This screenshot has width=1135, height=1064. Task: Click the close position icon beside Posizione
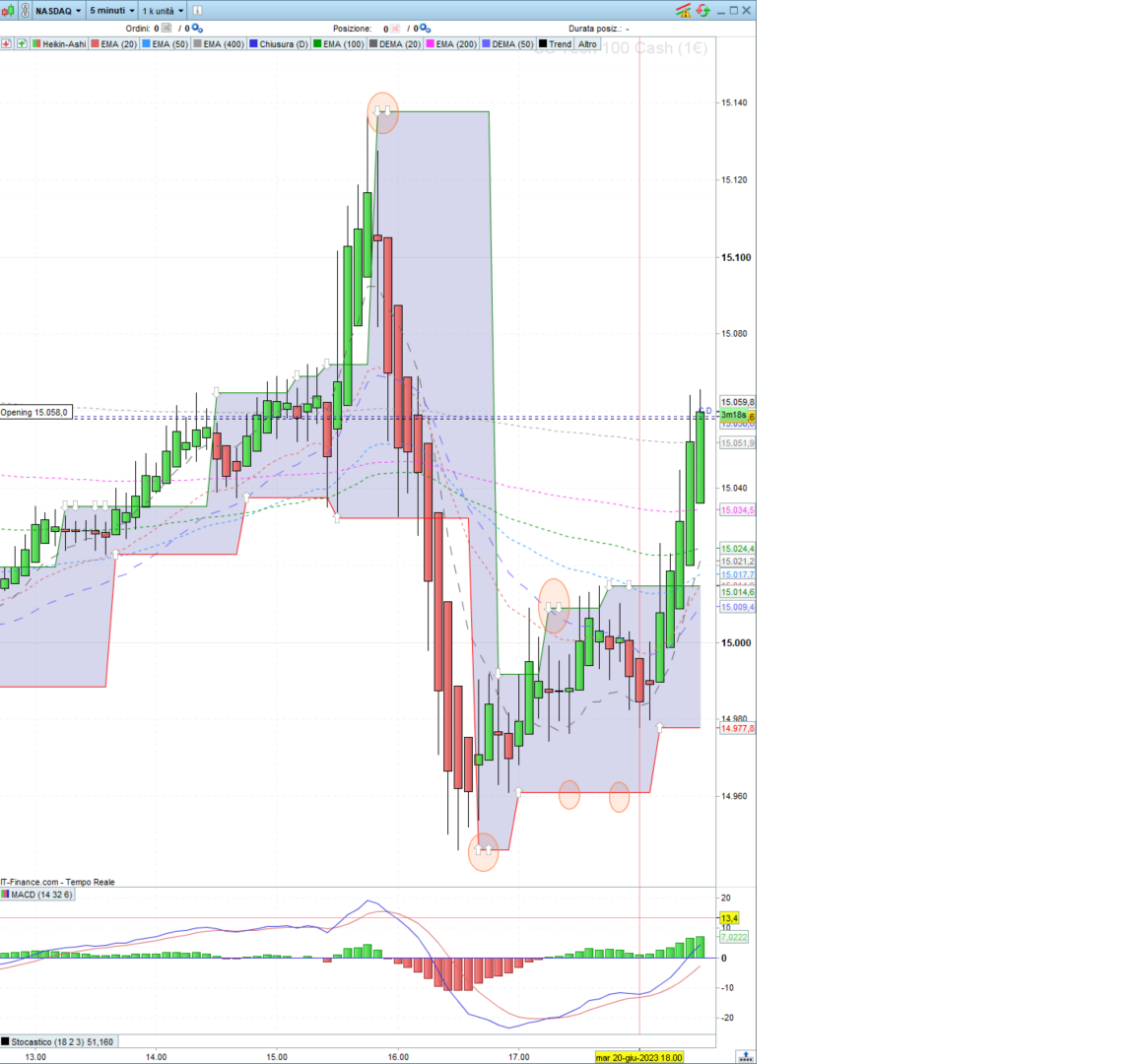[x=395, y=29]
